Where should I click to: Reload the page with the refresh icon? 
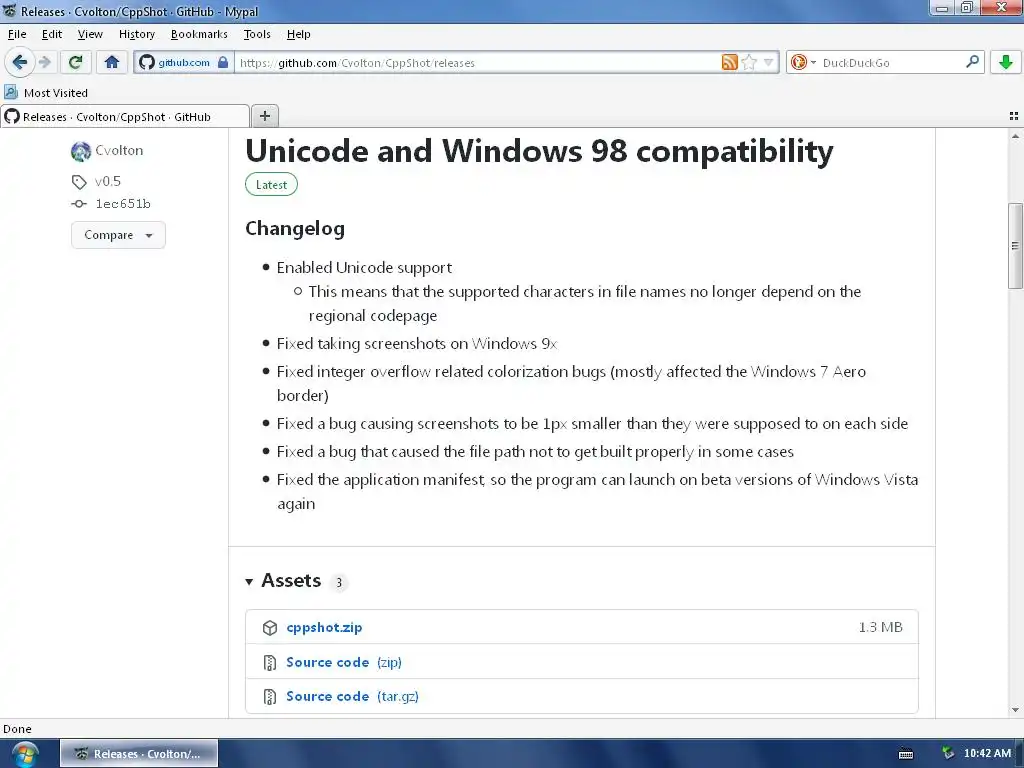click(75, 62)
